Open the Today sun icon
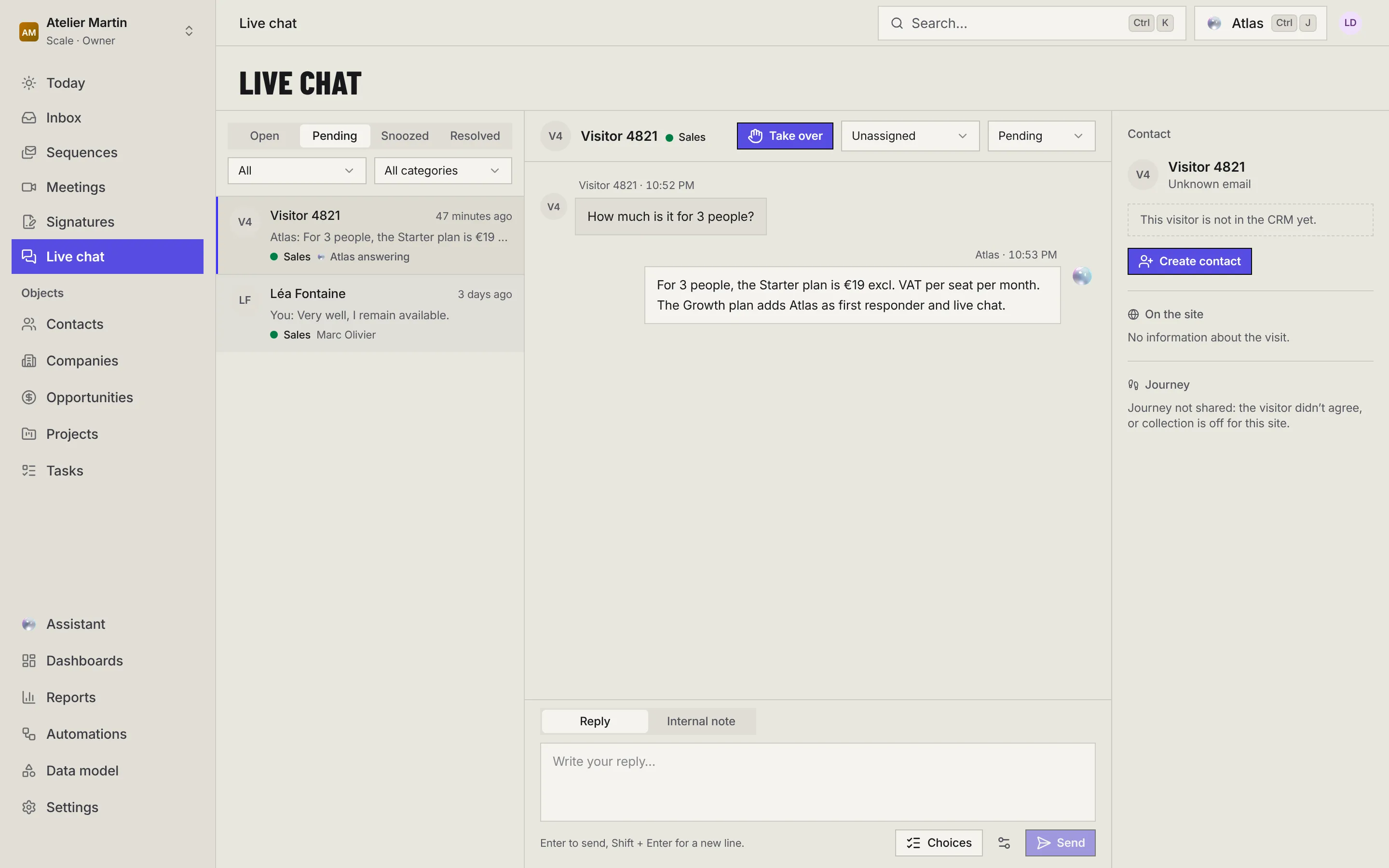The height and width of the screenshot is (868, 1389). pos(29,83)
